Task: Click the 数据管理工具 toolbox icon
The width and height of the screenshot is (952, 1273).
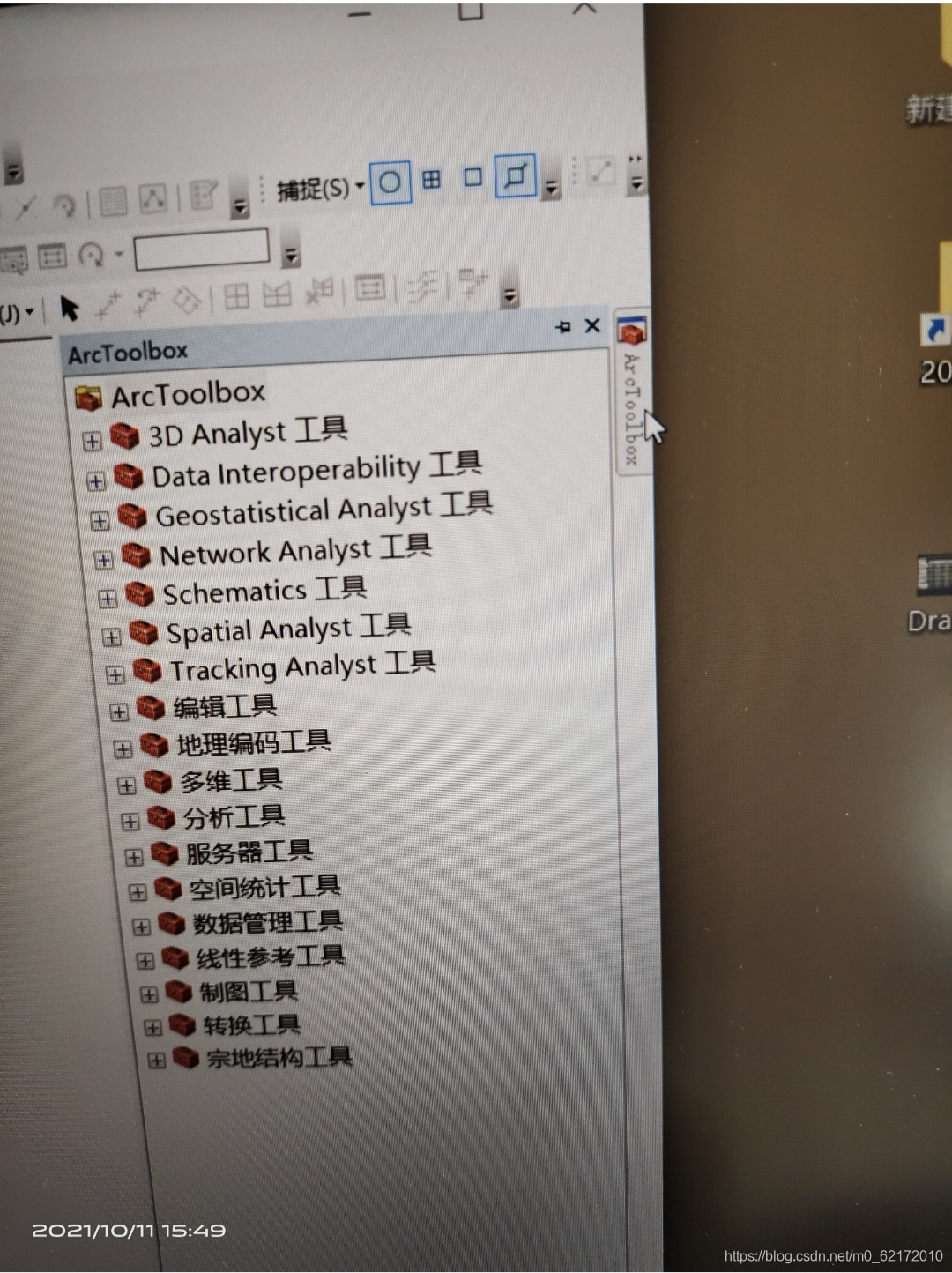Action: 172,924
